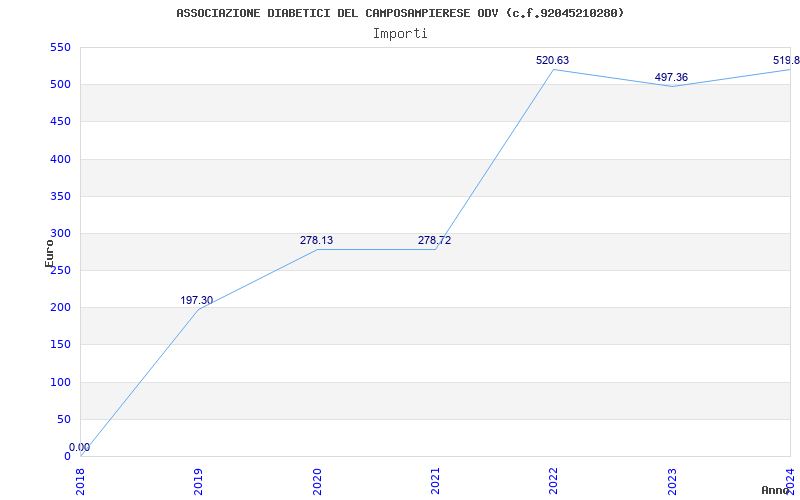Click the x-axis year 2021
800x500 pixels.
[x=435, y=481]
